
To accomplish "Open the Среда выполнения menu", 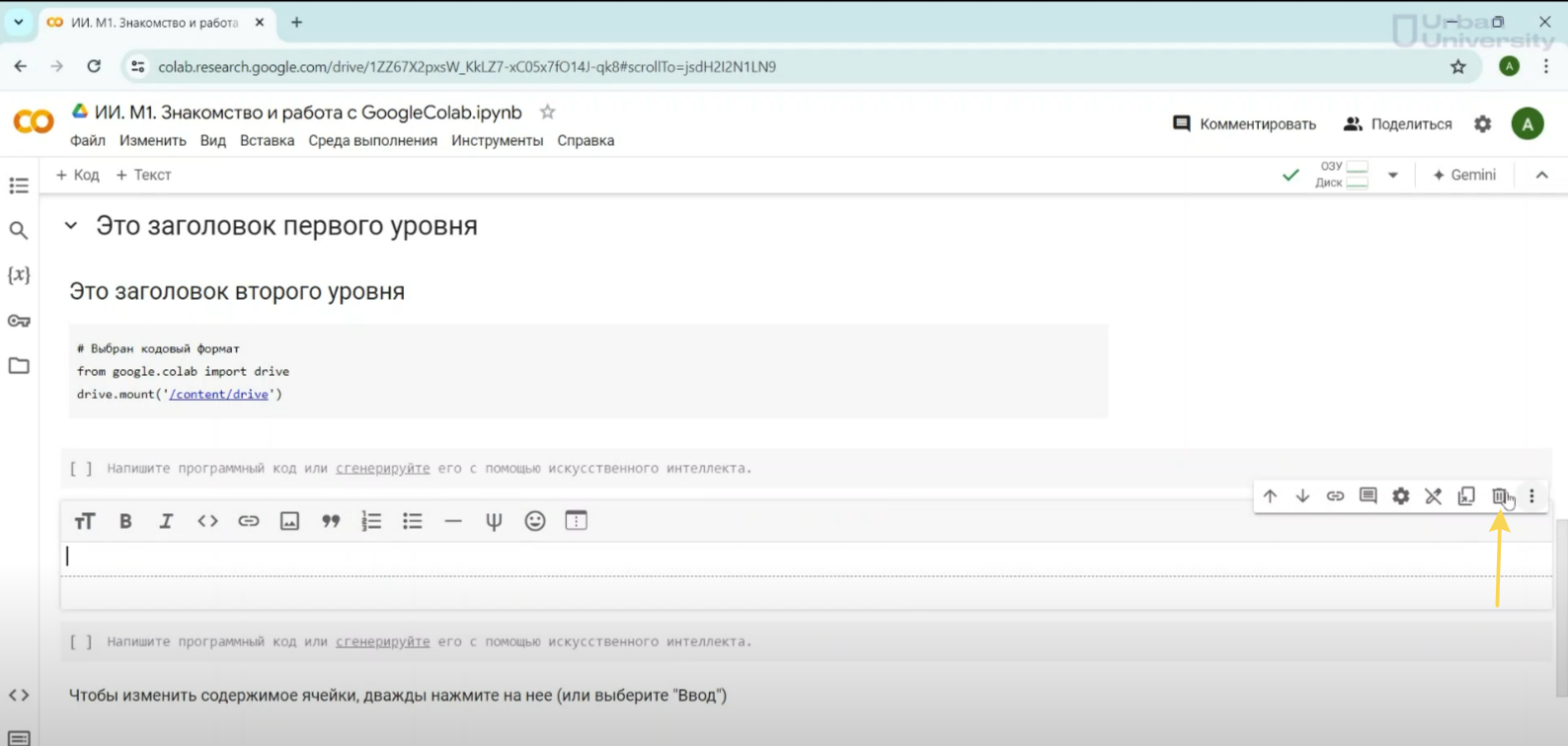I will pos(372,141).
